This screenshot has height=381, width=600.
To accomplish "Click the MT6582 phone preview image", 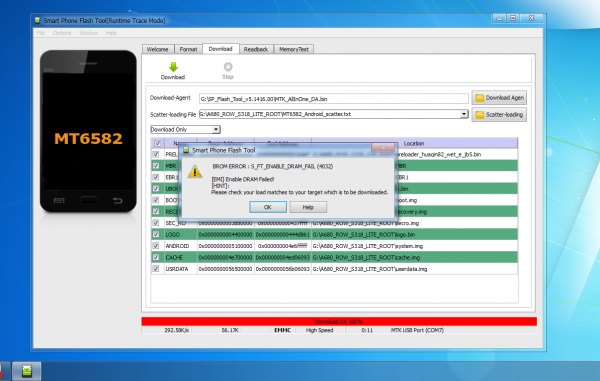I will [88, 131].
